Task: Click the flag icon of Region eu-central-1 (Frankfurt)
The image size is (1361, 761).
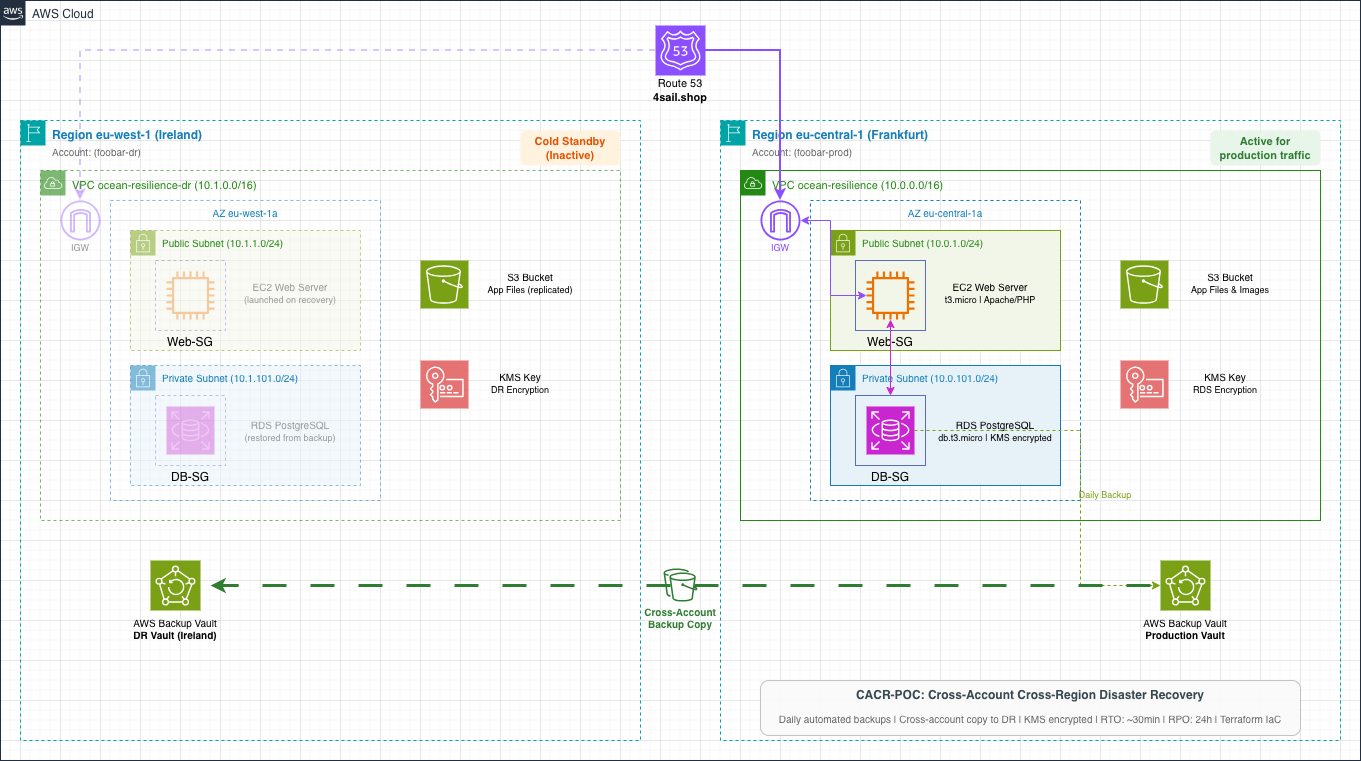Action: click(x=734, y=134)
